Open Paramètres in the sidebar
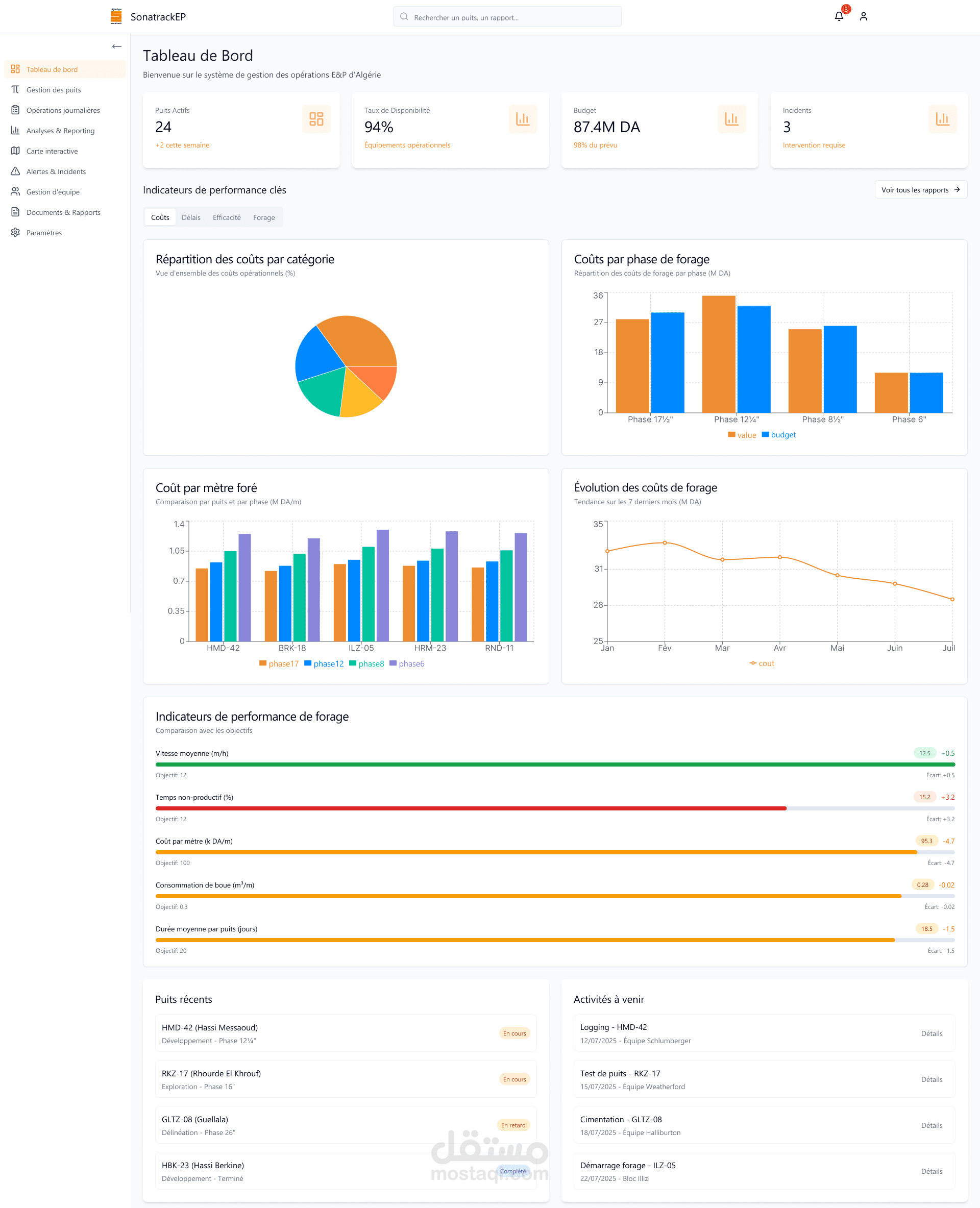980x1208 pixels. tap(44, 233)
